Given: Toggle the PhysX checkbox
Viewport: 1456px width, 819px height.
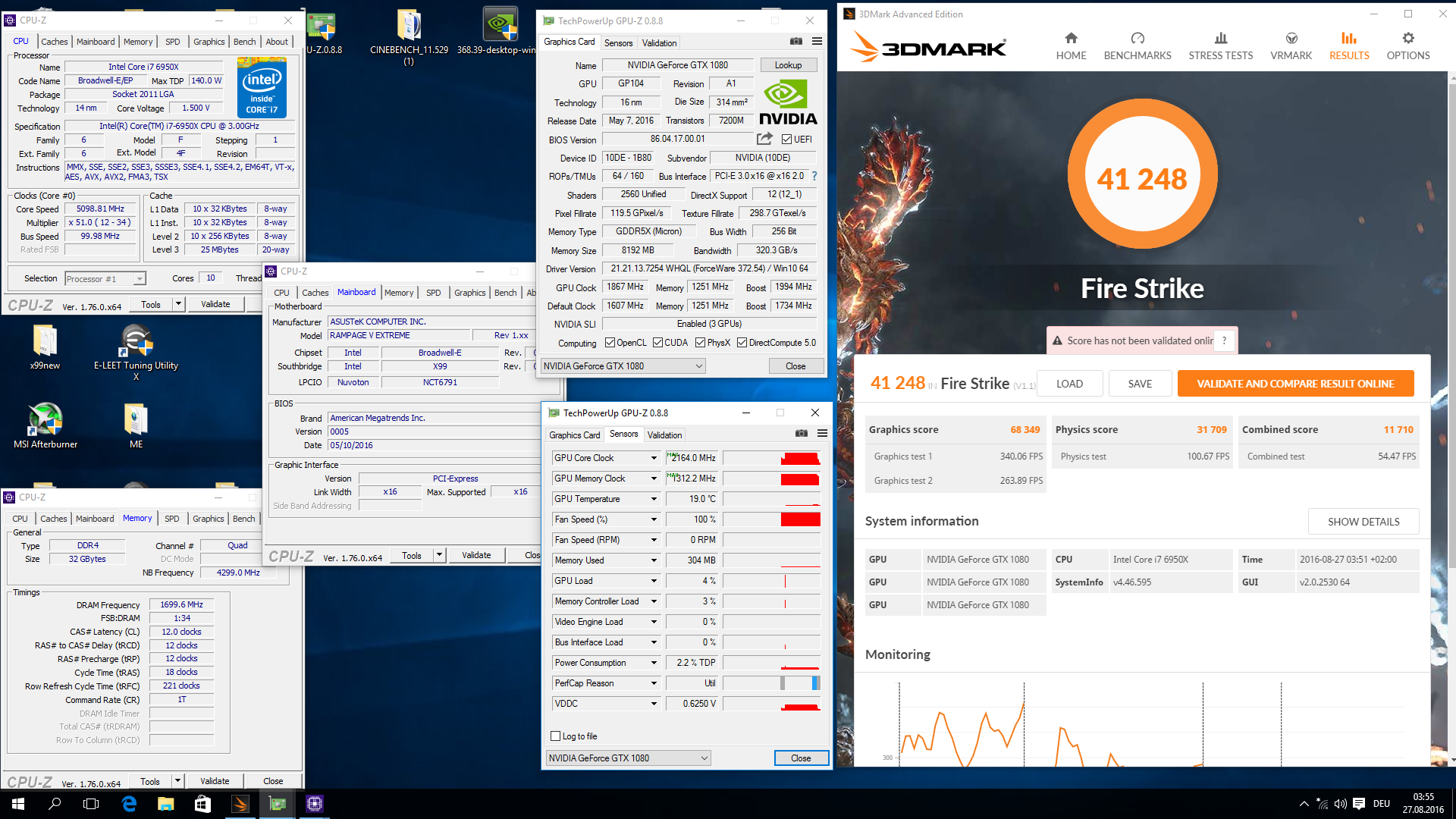Looking at the screenshot, I should click(x=700, y=343).
